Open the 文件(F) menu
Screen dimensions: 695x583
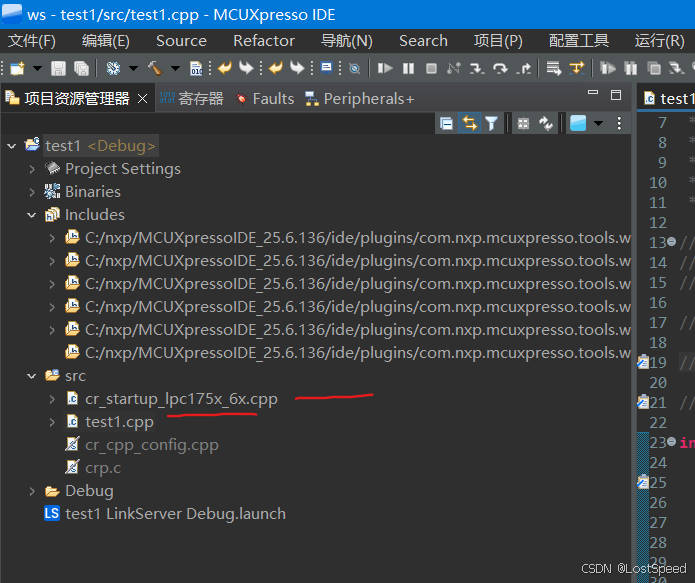(x=32, y=41)
